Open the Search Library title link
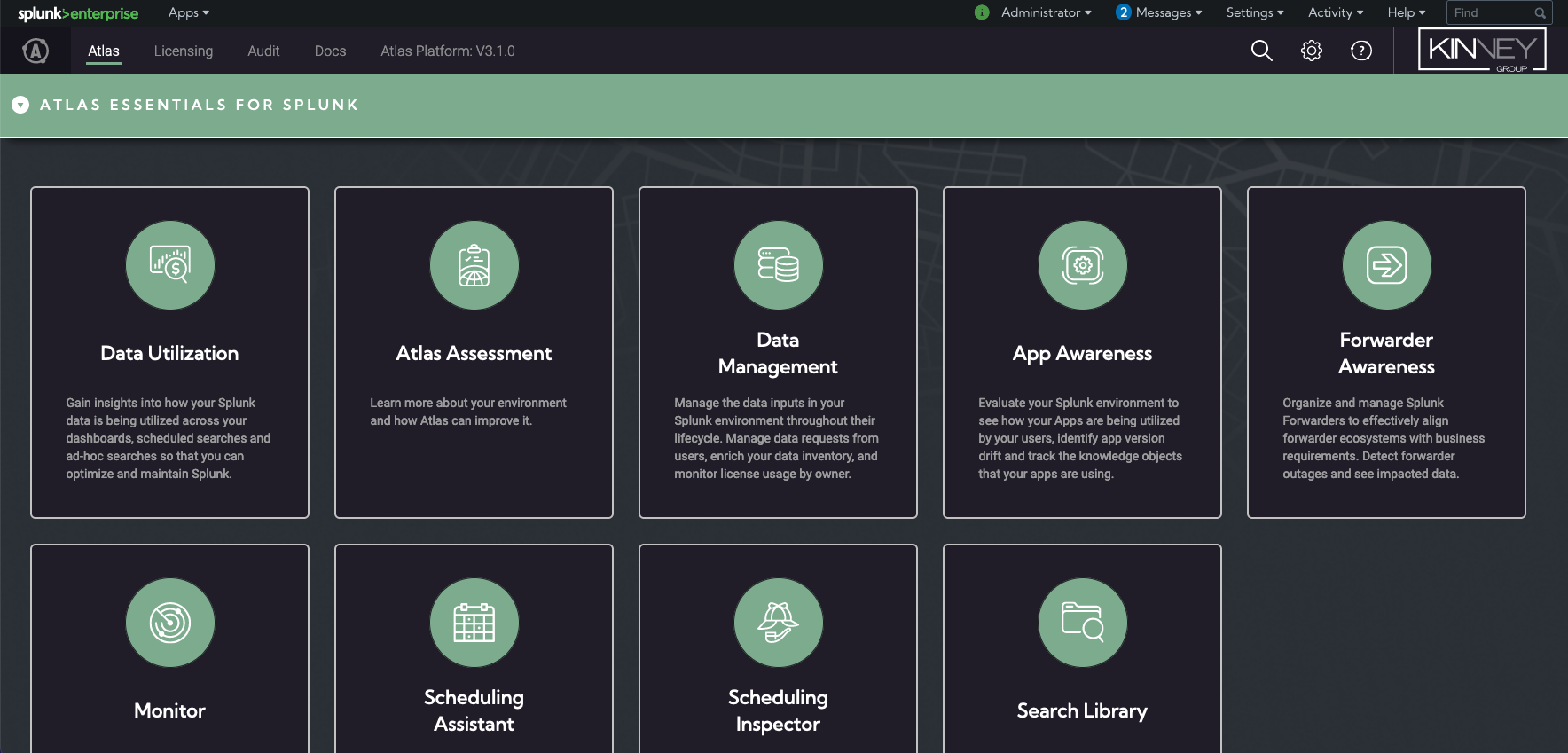 pos(1082,710)
